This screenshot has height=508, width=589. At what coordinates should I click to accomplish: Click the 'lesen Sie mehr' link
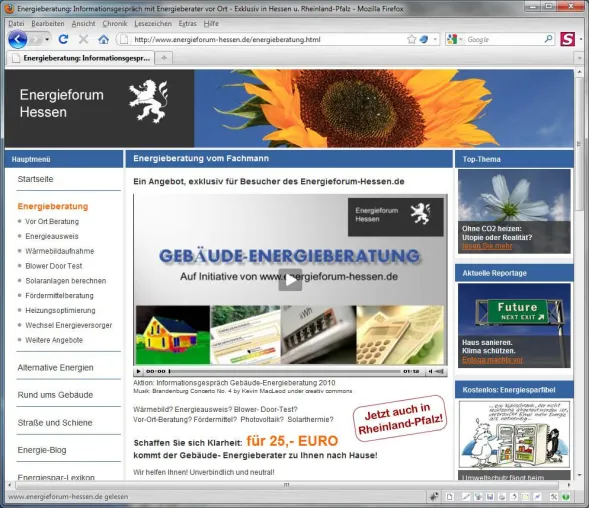pyautogui.click(x=487, y=246)
